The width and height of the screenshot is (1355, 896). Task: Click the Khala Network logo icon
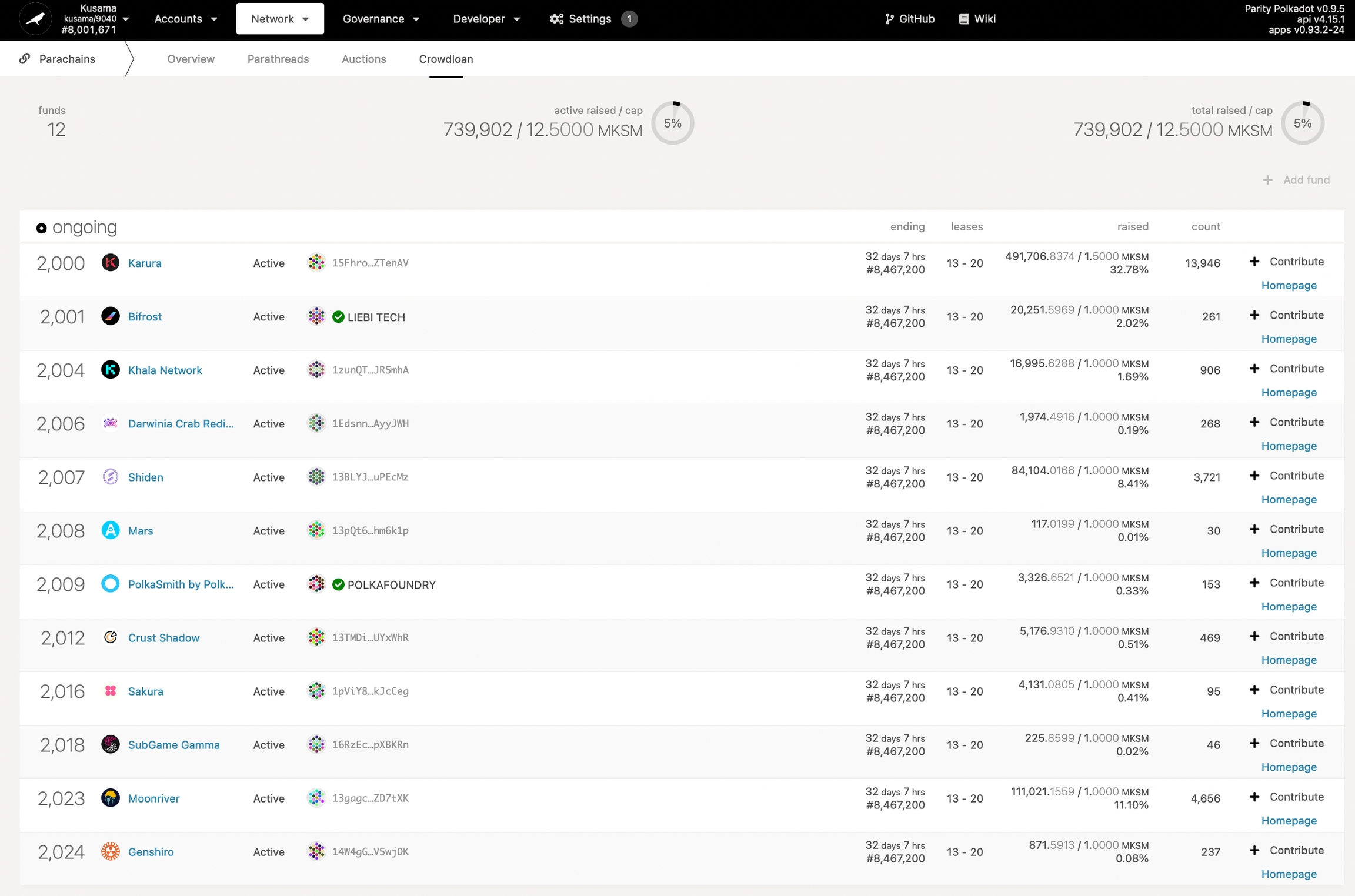tap(110, 369)
